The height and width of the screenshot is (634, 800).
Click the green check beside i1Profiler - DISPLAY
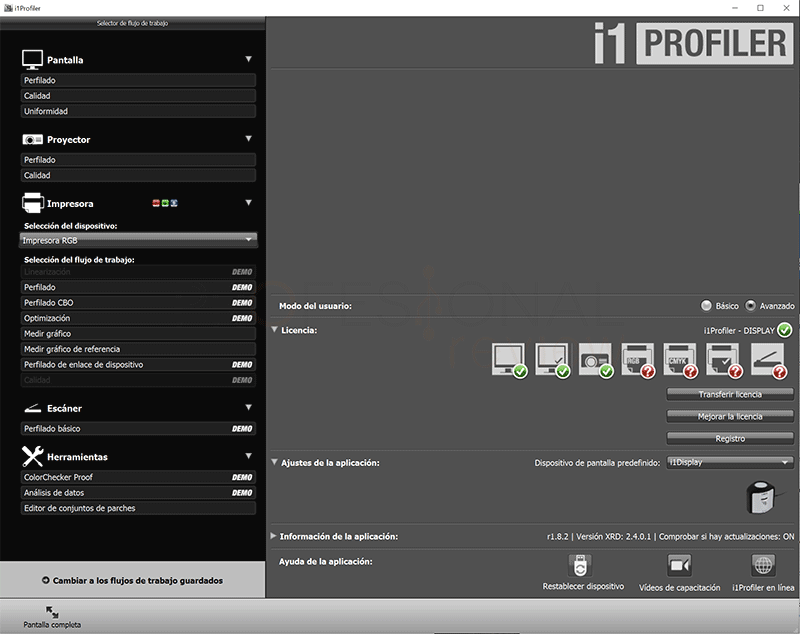pos(785,330)
